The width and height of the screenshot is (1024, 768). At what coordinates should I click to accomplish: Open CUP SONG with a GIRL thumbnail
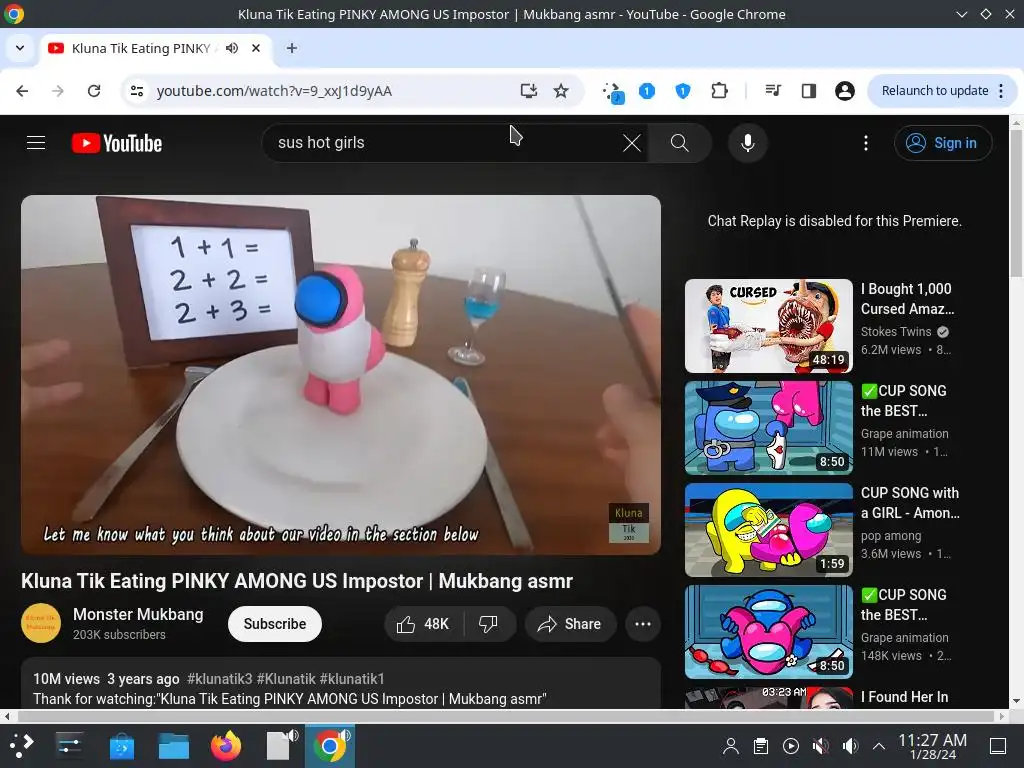[x=769, y=530]
